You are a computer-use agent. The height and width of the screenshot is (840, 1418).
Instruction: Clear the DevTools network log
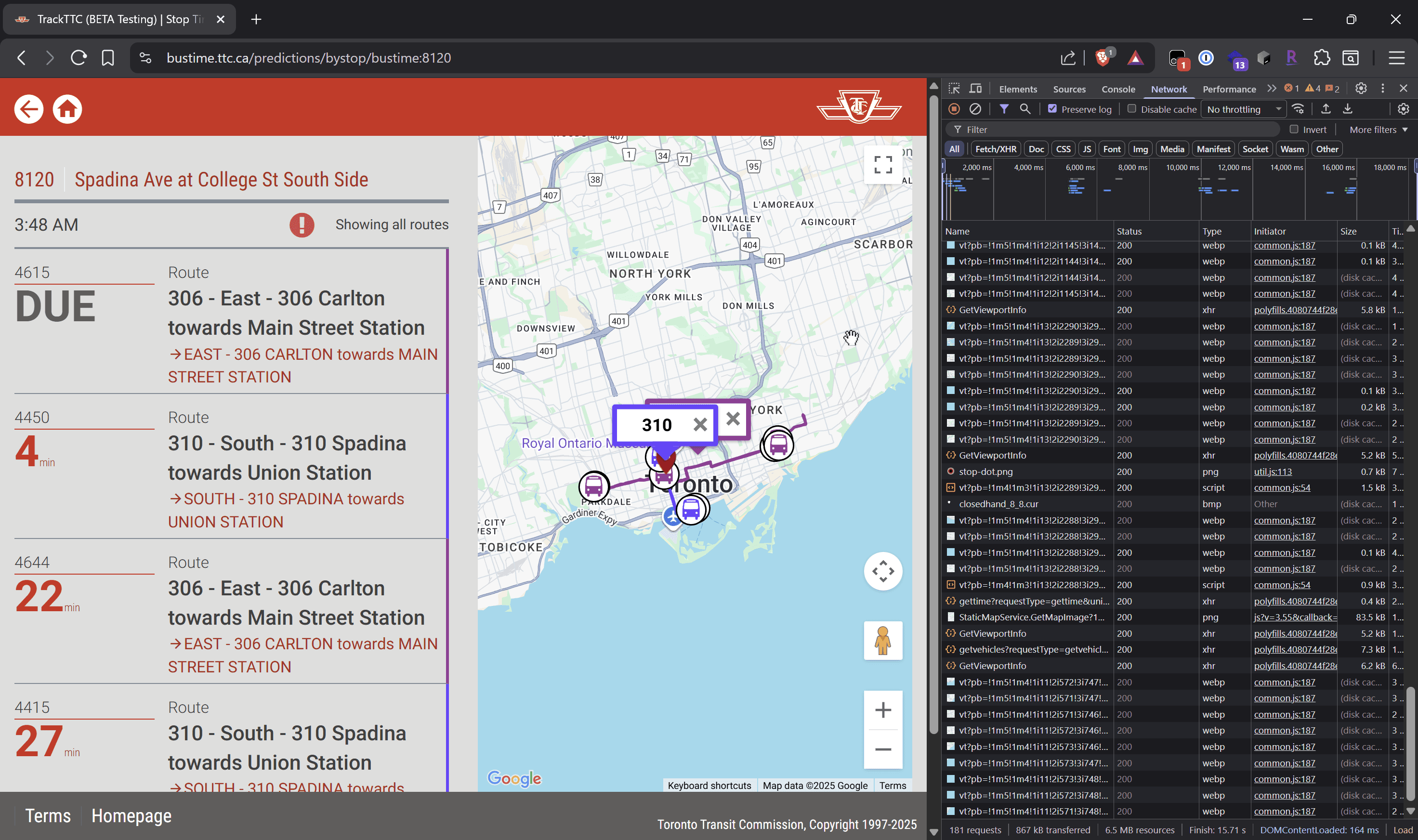(x=975, y=109)
